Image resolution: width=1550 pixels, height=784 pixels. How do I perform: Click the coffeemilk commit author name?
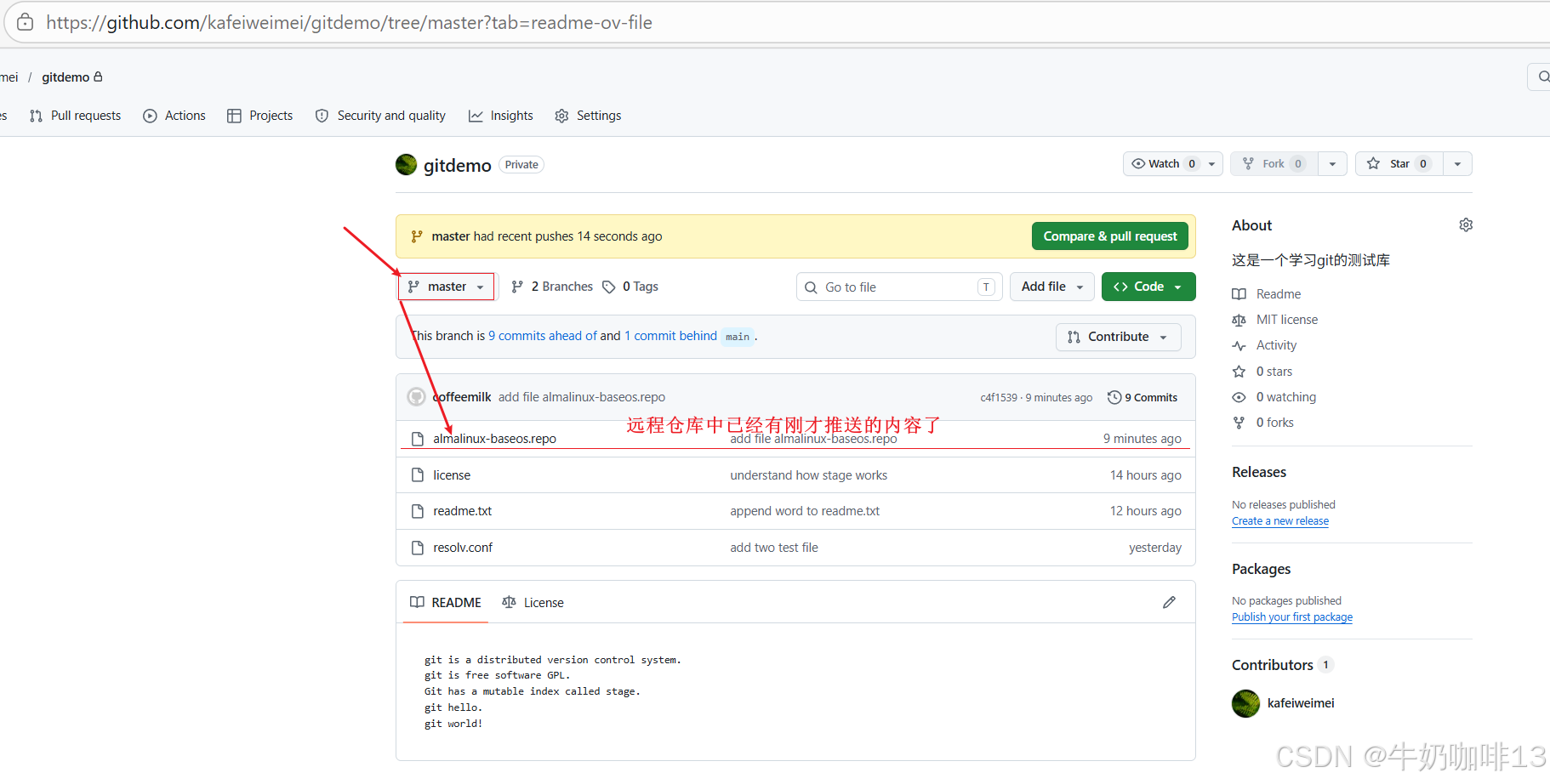462,397
